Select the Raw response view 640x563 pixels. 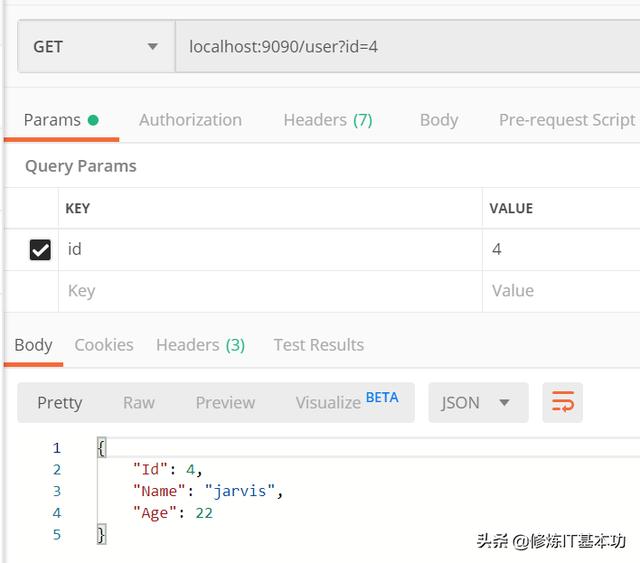[x=139, y=403]
